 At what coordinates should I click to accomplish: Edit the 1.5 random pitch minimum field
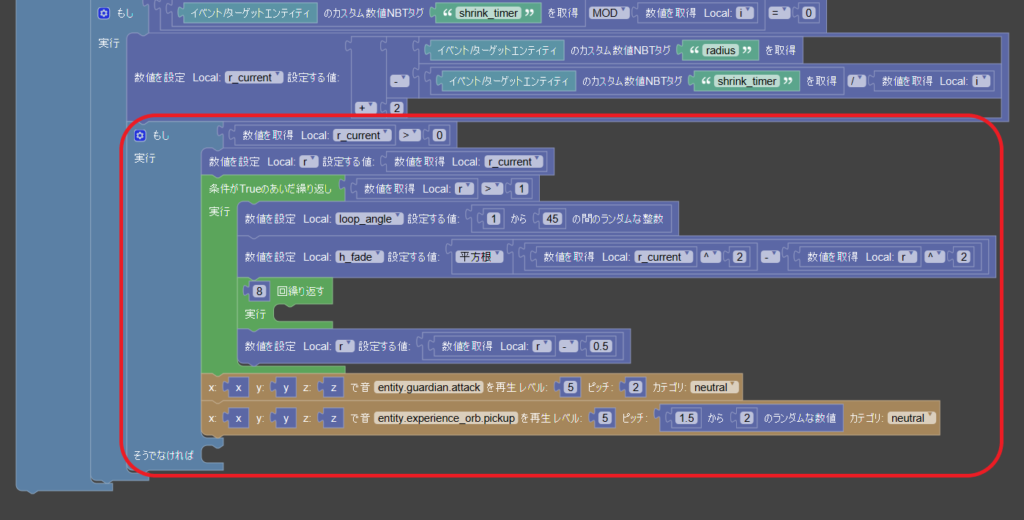pos(686,419)
